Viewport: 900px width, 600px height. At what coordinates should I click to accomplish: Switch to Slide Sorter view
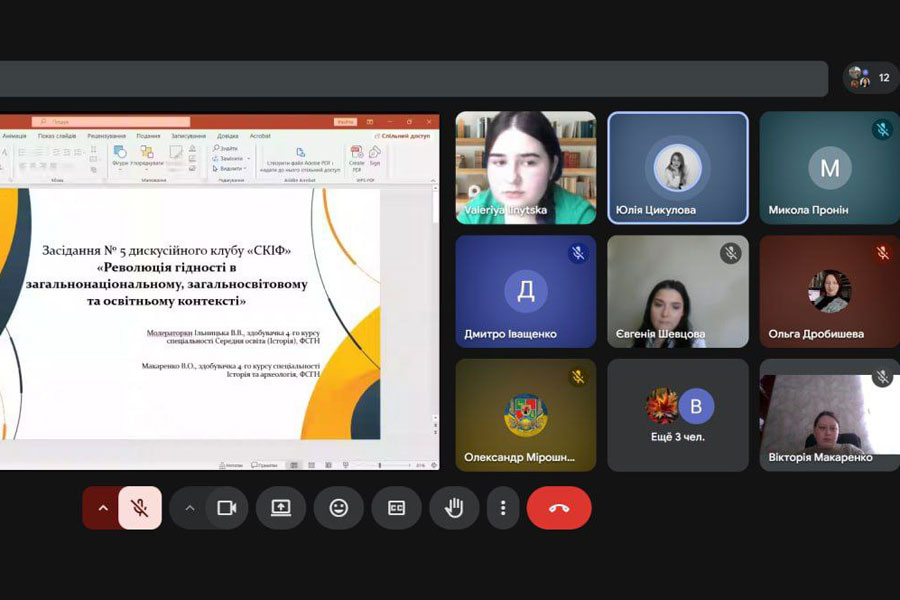pyautogui.click(x=312, y=465)
